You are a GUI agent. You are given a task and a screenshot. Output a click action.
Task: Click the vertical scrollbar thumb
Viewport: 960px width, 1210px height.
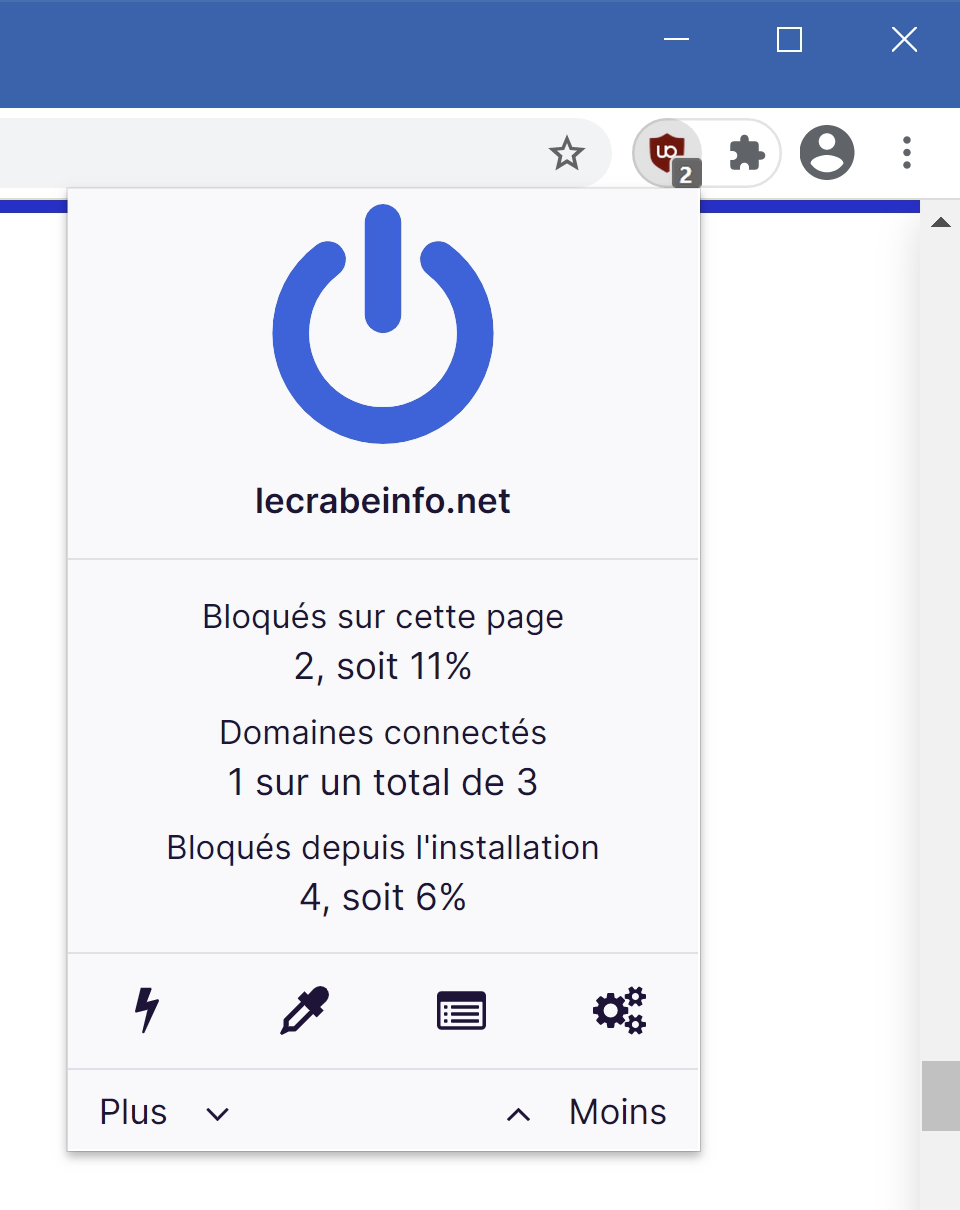(x=940, y=1096)
